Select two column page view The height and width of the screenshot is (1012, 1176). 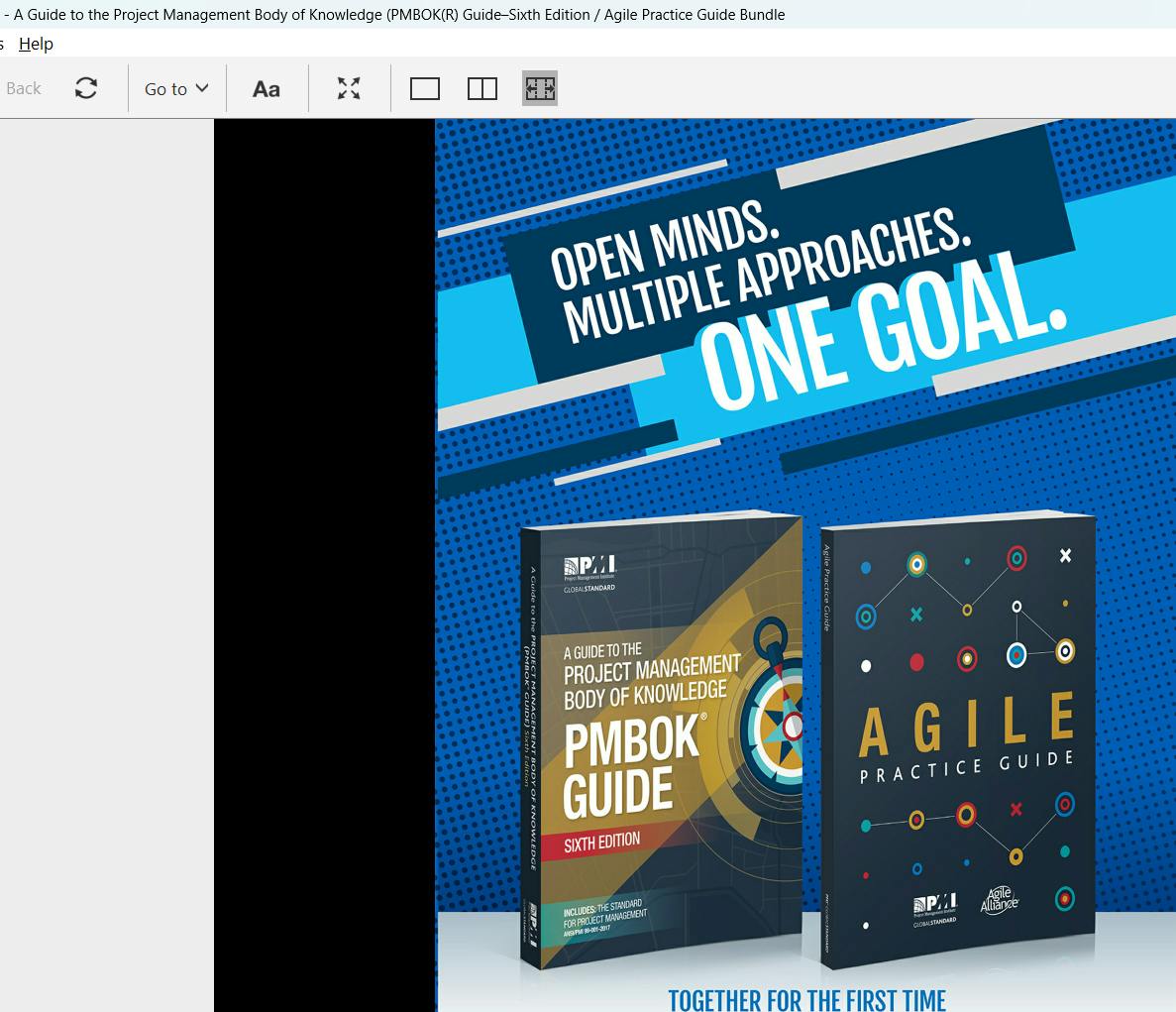coord(482,88)
